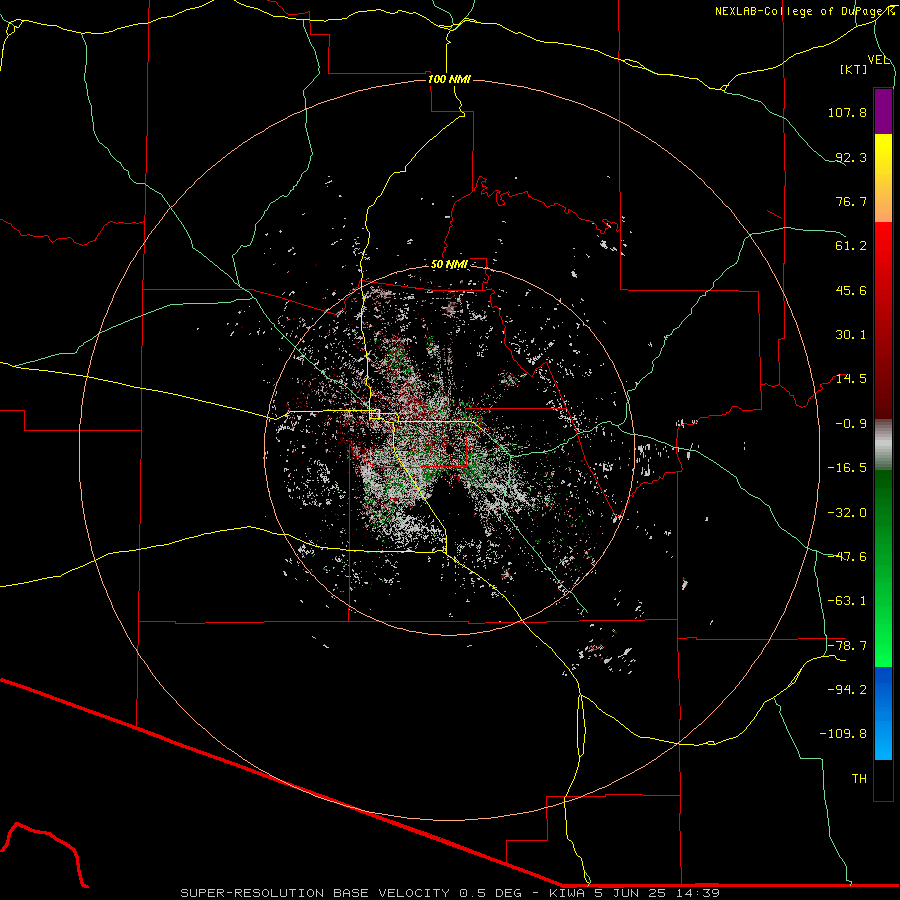Click the 50 NMI range ring label

coord(449,265)
